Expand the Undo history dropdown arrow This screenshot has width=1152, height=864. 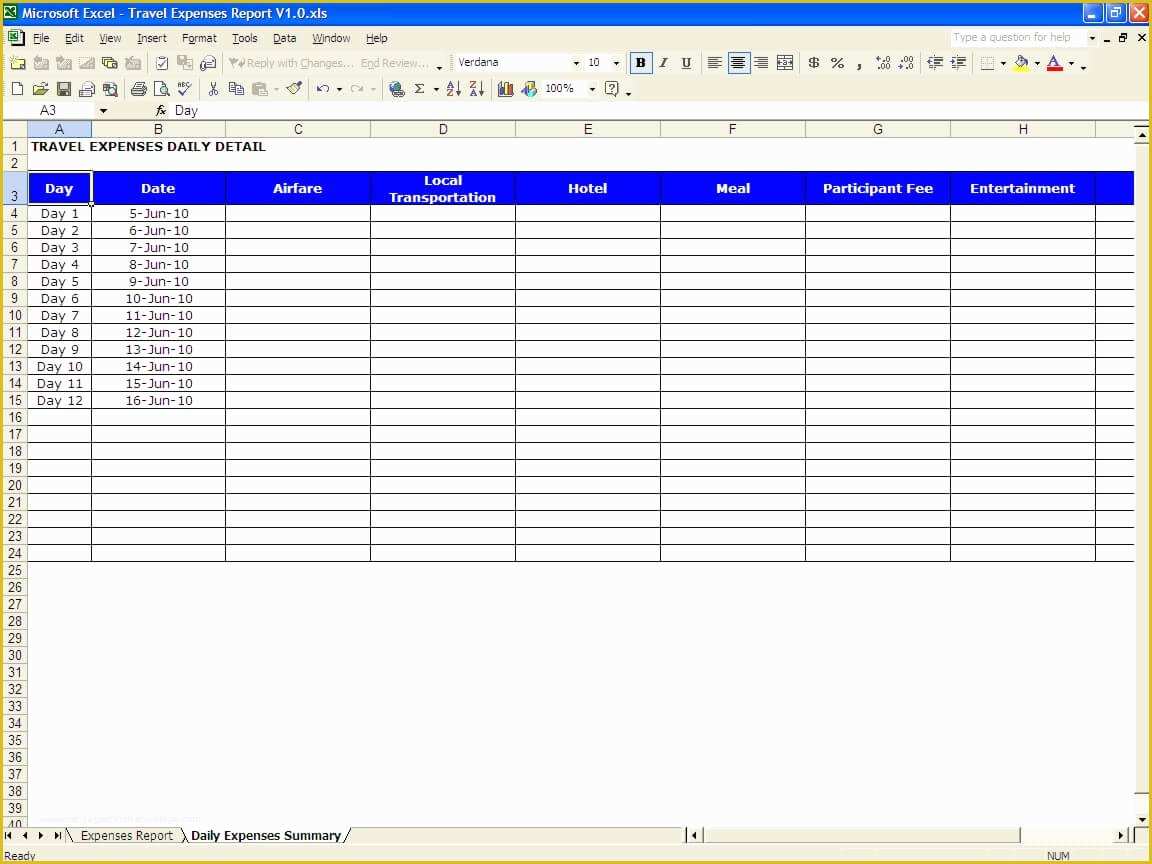339,89
